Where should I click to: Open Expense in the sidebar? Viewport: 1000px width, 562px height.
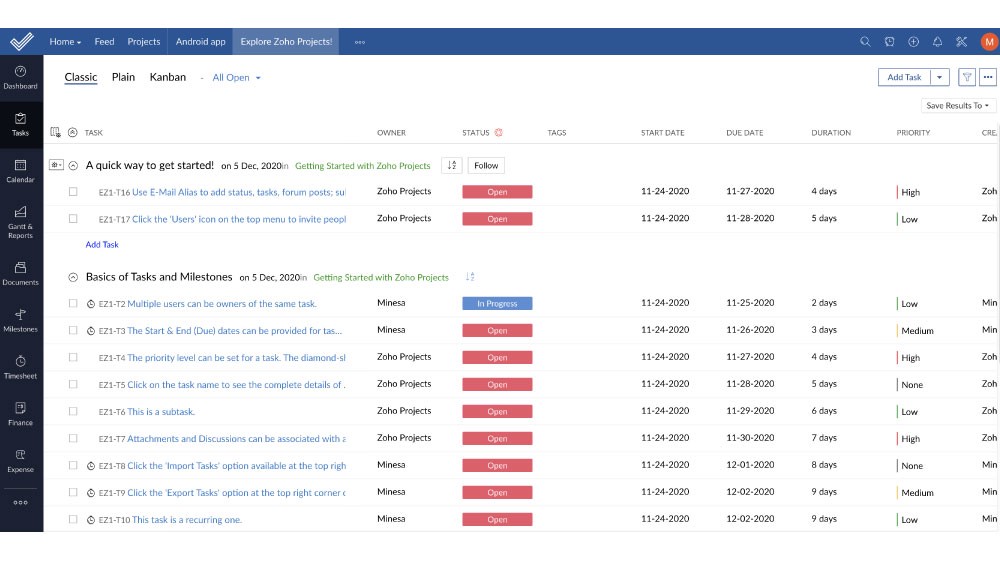click(x=20, y=461)
